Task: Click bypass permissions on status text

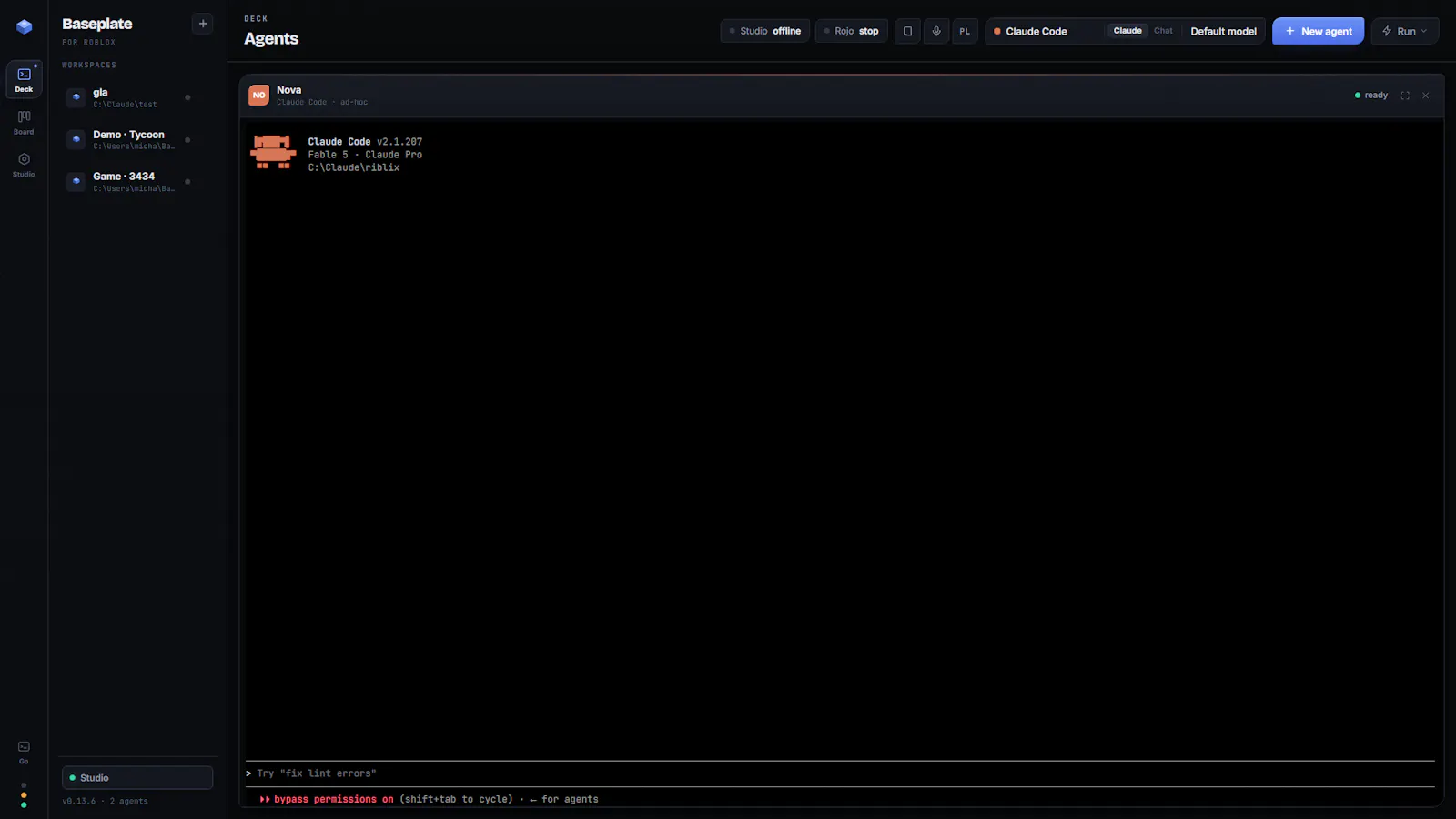Action: pyautogui.click(x=333, y=799)
